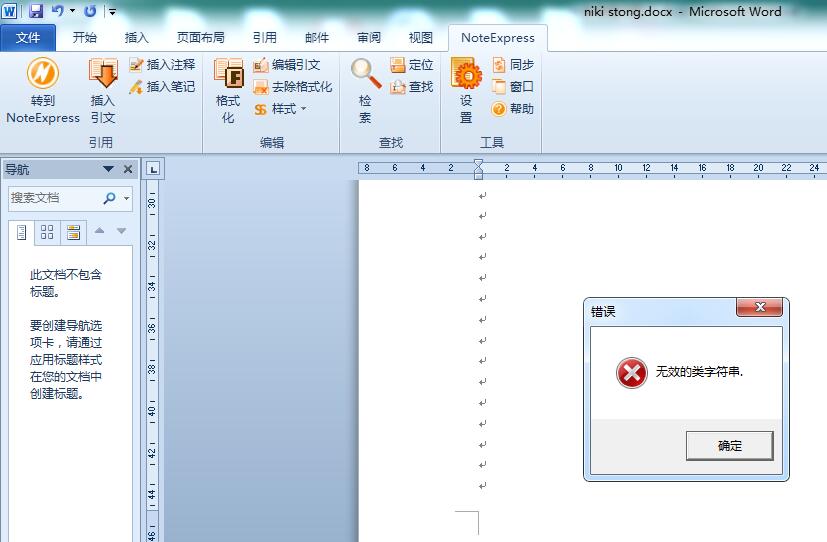The height and width of the screenshot is (542, 827).
Task: Switch to the 引用 references tab
Action: coord(265,37)
